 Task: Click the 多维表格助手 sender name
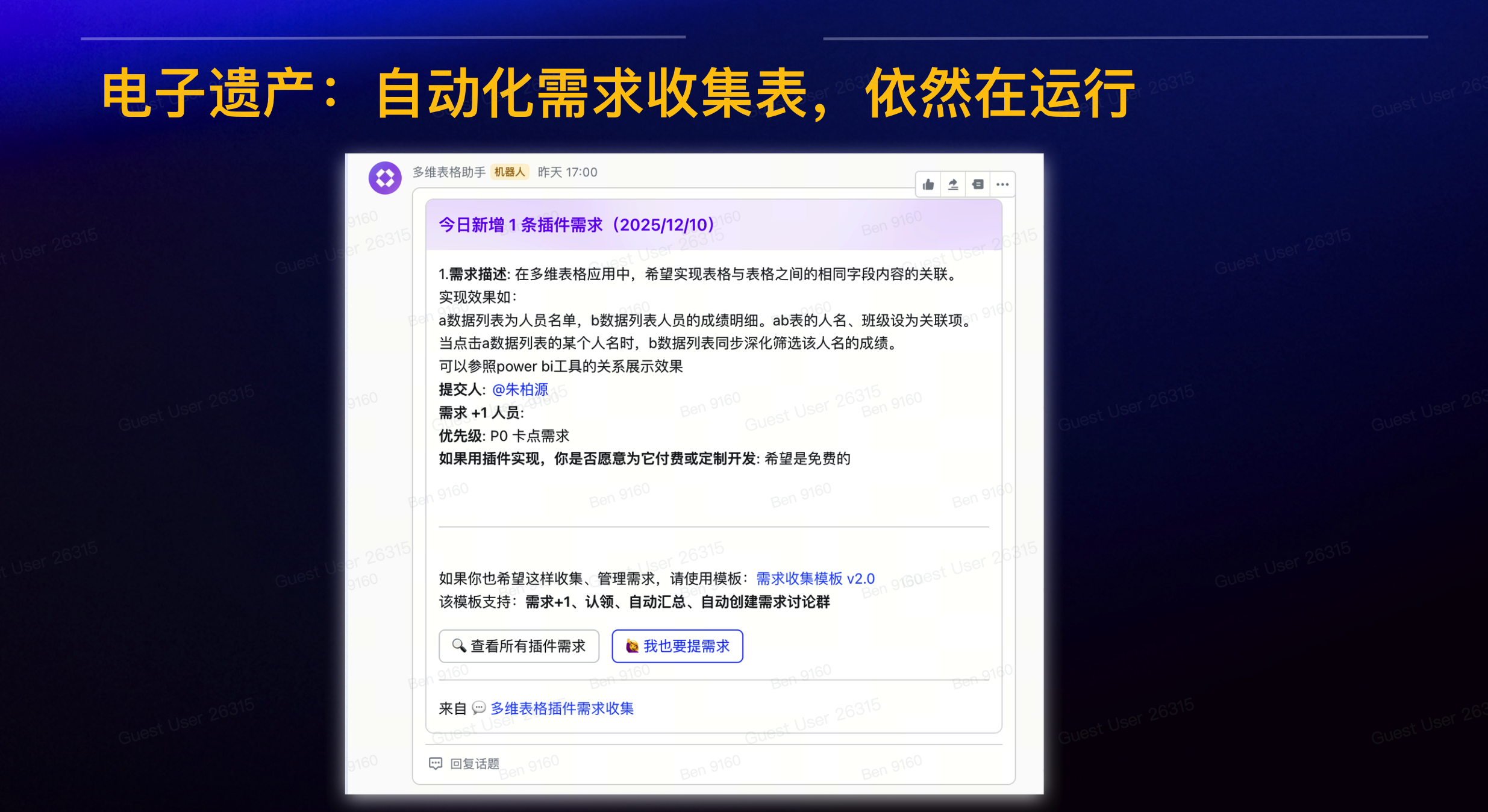(x=449, y=172)
